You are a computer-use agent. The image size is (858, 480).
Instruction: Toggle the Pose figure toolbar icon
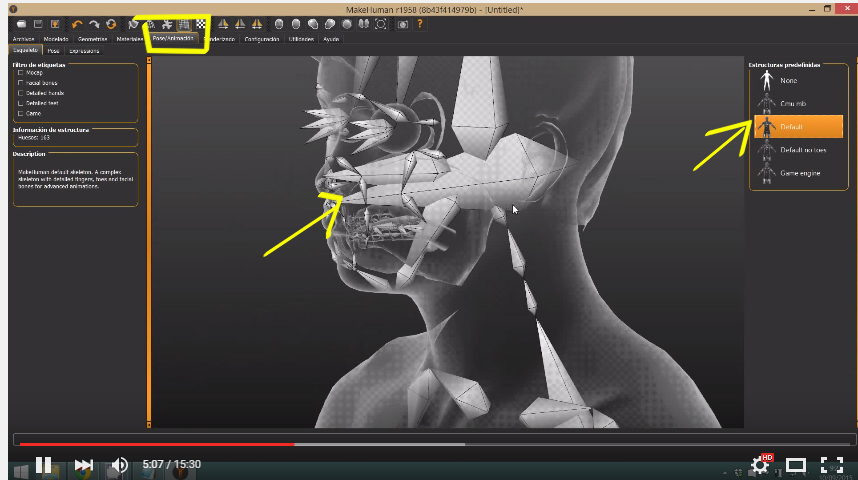coord(167,24)
